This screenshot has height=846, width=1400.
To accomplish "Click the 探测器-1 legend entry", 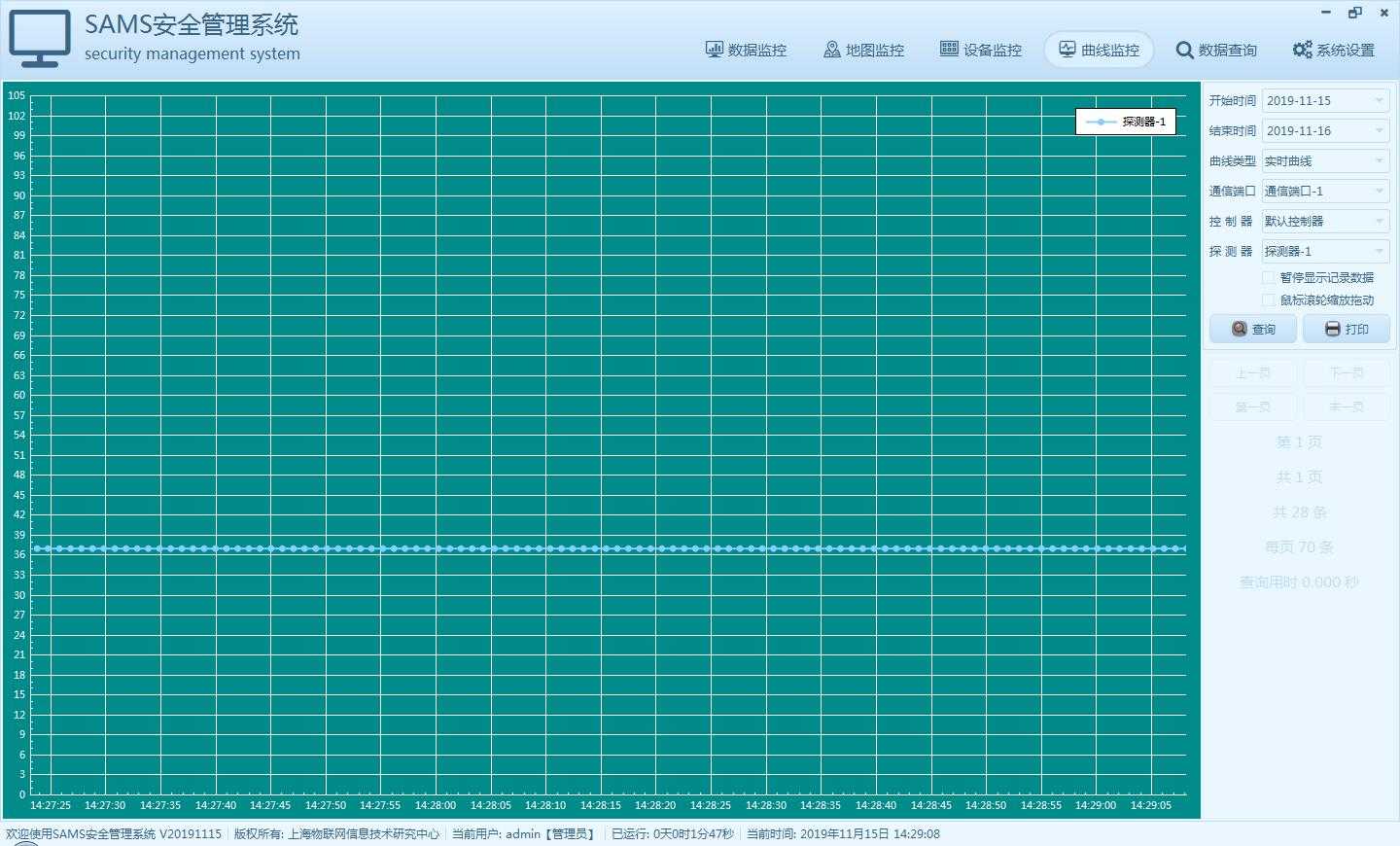I will [x=1126, y=122].
